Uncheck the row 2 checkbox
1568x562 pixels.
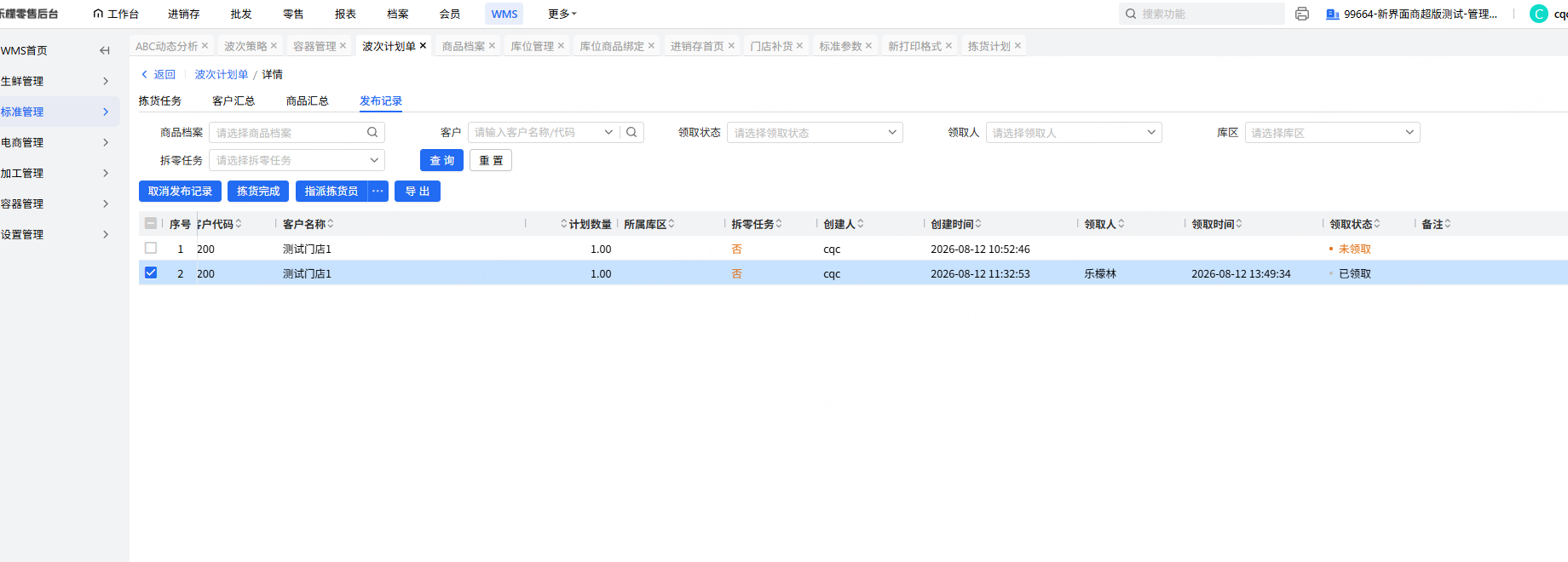click(151, 272)
